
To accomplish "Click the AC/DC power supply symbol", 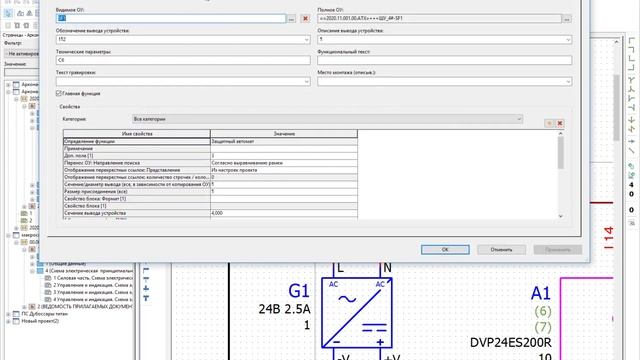I will 357,313.
